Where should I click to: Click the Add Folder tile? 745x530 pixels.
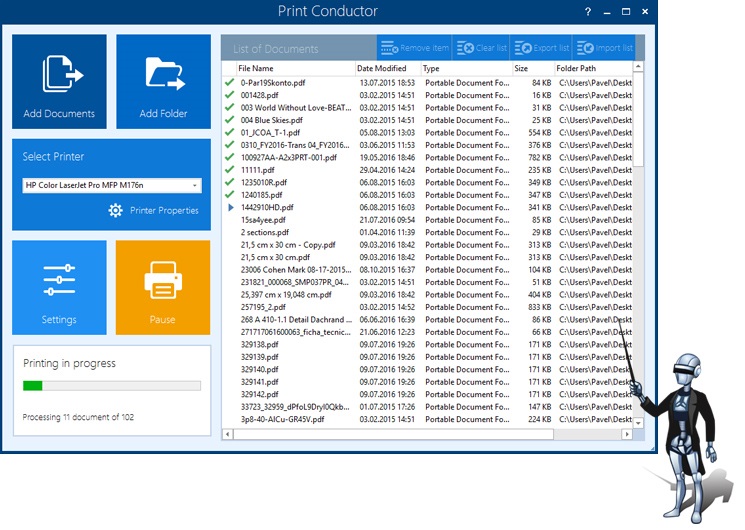163,81
